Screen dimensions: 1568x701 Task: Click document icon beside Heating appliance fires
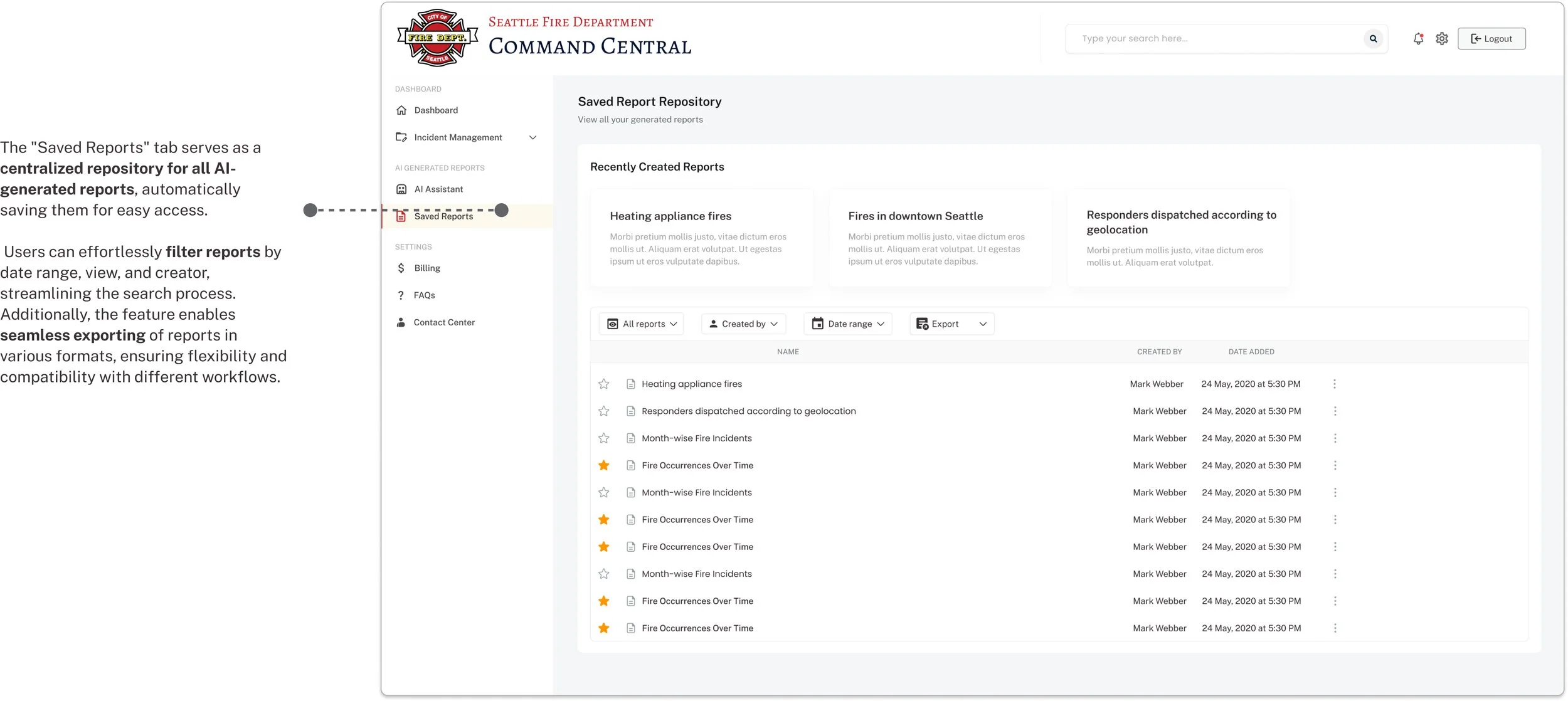tap(630, 384)
